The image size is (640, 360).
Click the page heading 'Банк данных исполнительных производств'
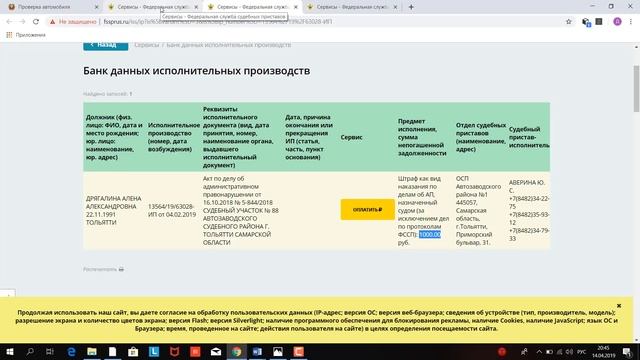196,71
